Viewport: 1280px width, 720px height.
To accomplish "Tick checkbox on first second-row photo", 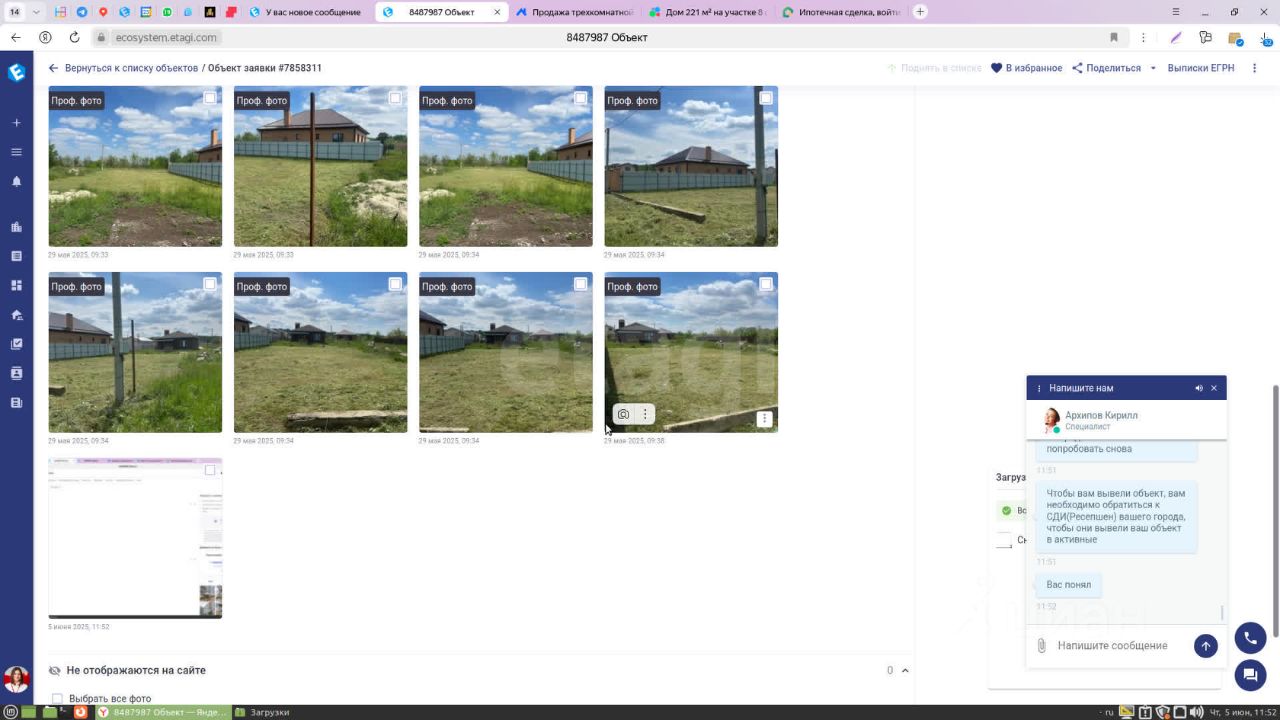I will [210, 284].
